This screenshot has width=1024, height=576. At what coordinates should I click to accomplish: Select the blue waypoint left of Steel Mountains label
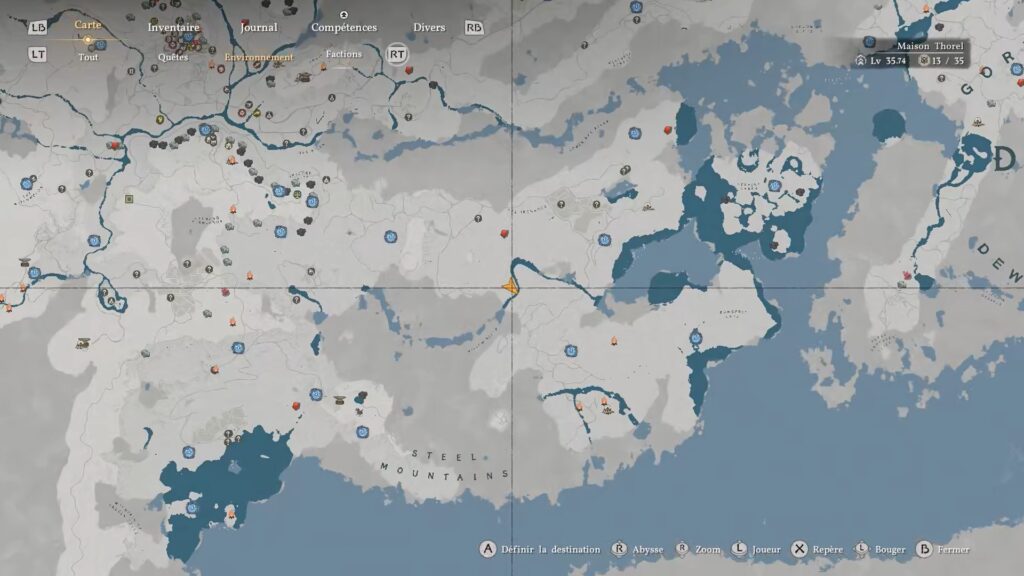click(362, 432)
